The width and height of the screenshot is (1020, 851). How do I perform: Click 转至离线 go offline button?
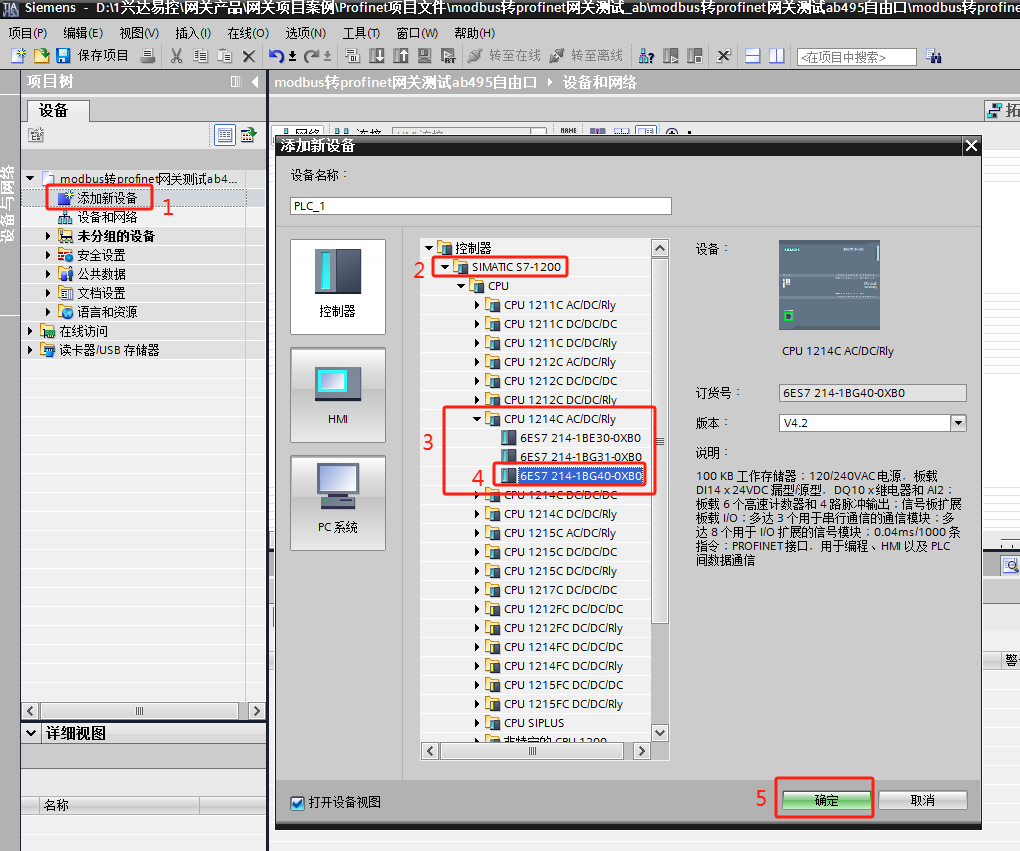pyautogui.click(x=586, y=56)
